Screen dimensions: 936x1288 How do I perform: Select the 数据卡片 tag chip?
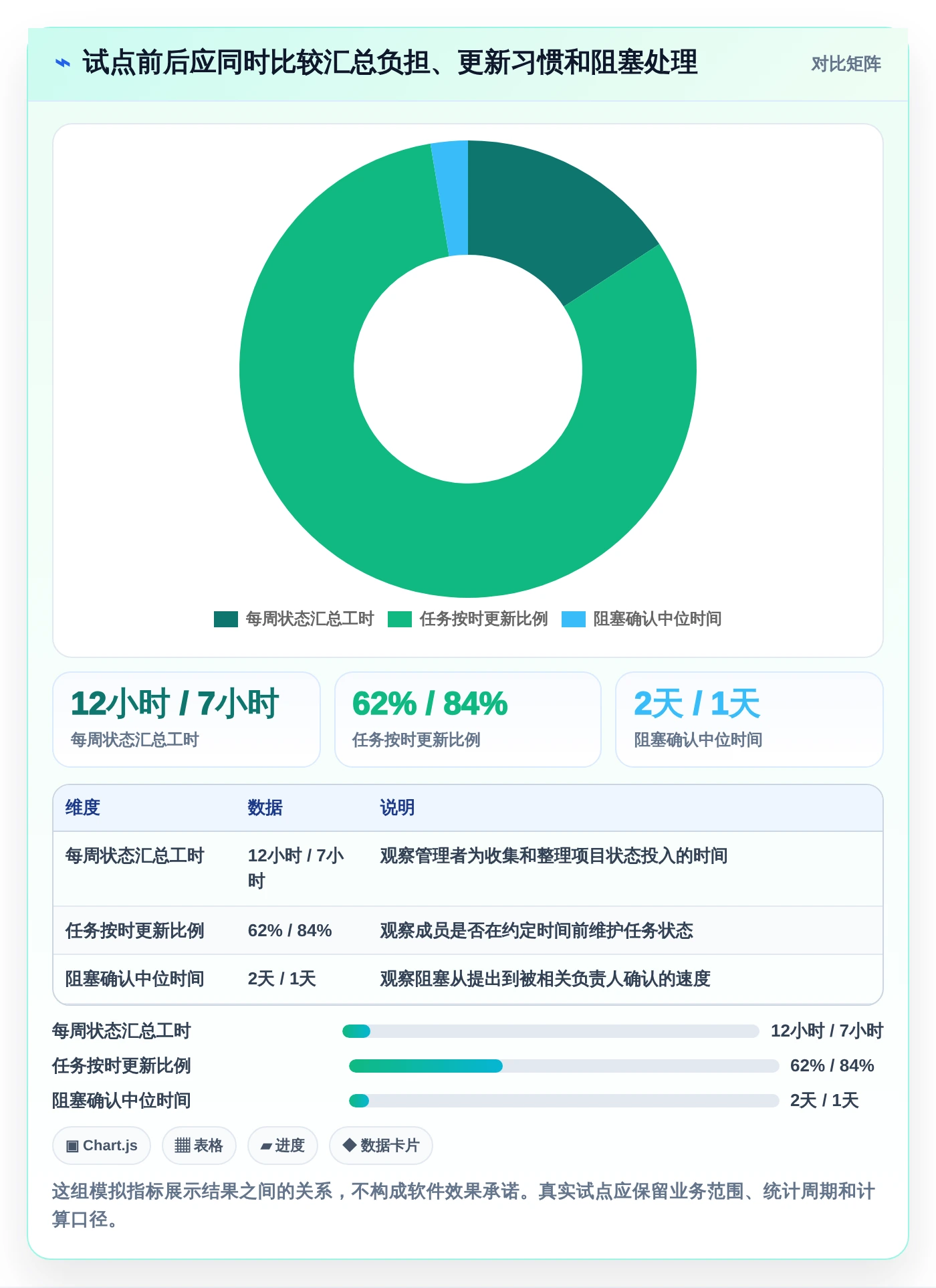click(x=381, y=1146)
